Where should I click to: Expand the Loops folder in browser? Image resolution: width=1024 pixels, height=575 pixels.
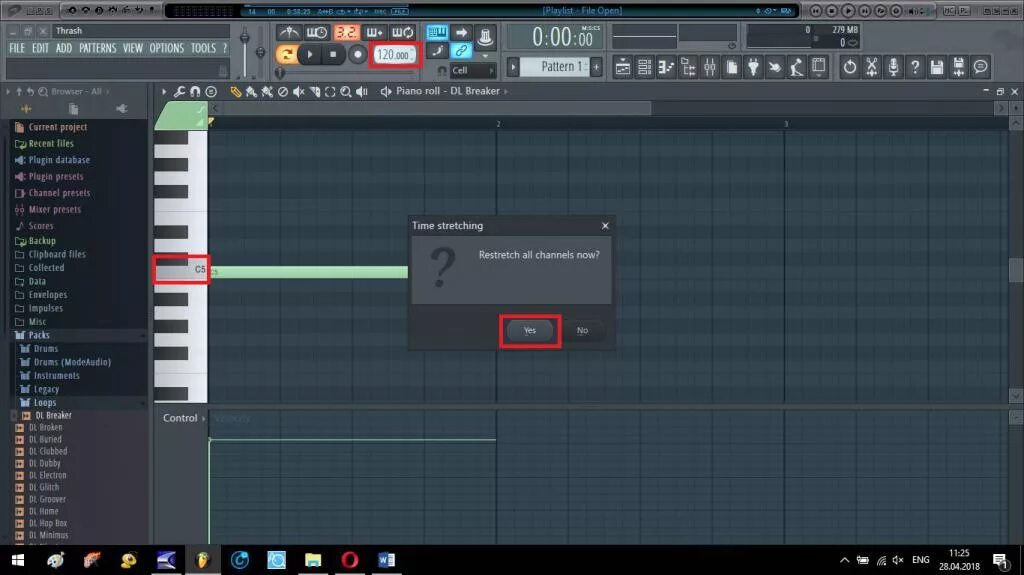click(x=44, y=402)
